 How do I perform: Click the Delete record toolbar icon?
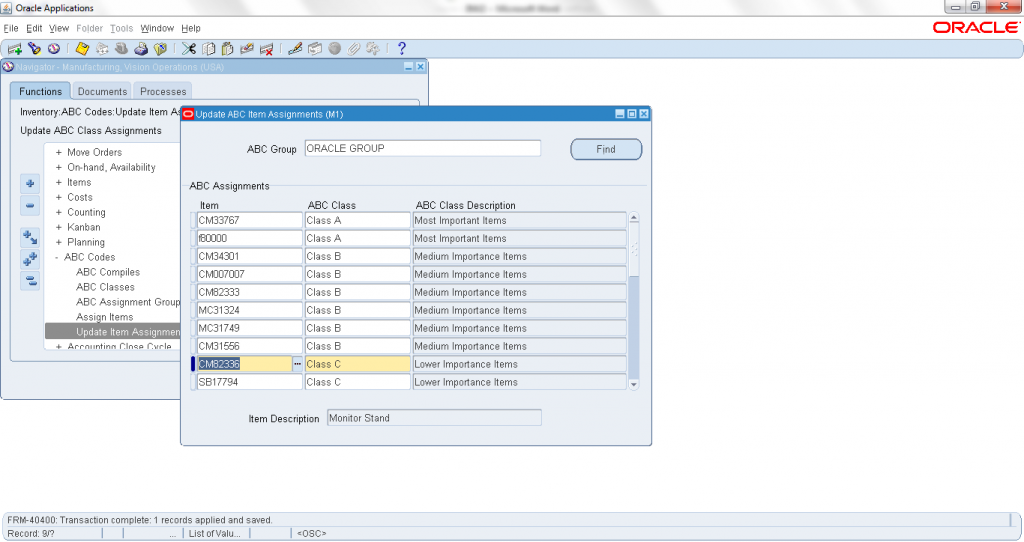(267, 48)
